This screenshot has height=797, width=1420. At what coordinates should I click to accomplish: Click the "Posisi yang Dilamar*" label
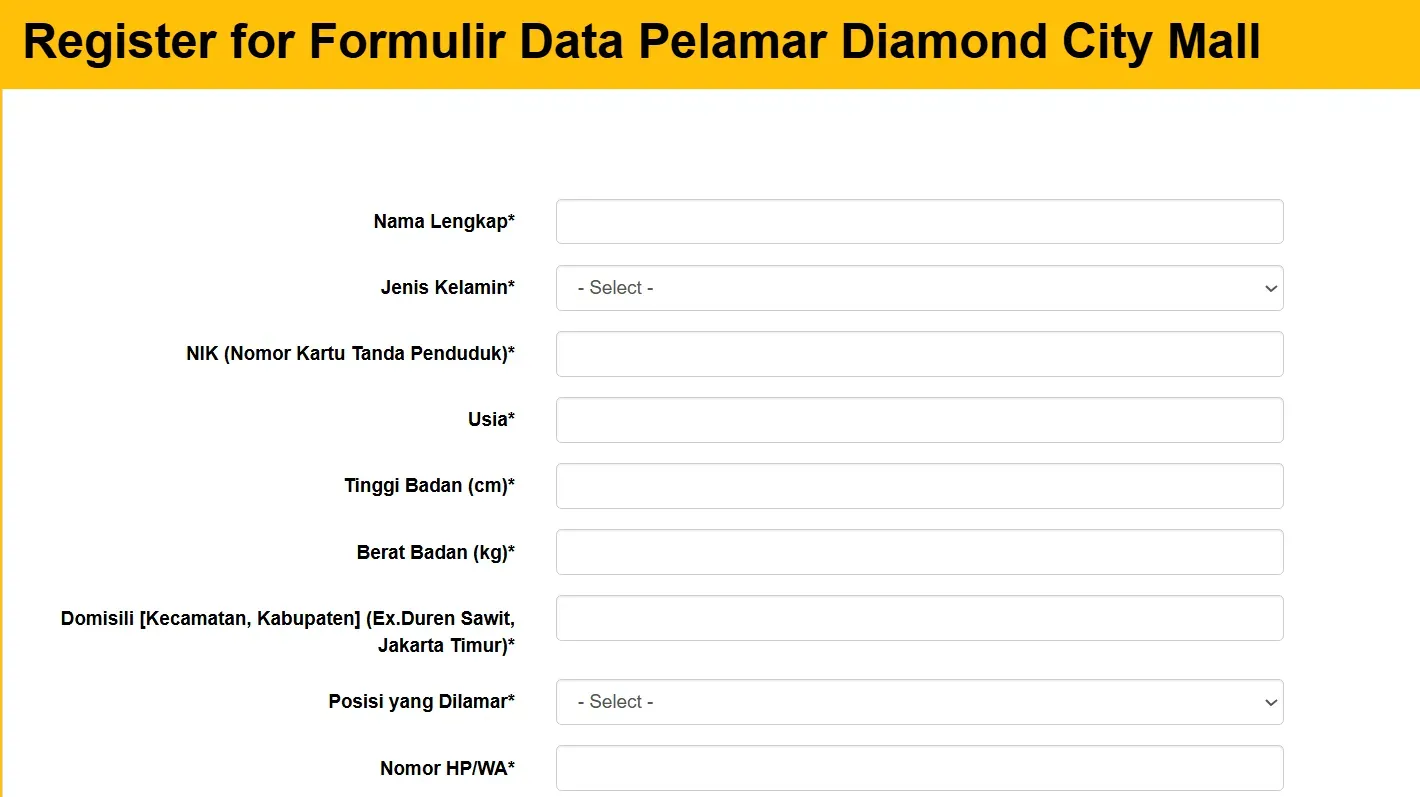(421, 702)
